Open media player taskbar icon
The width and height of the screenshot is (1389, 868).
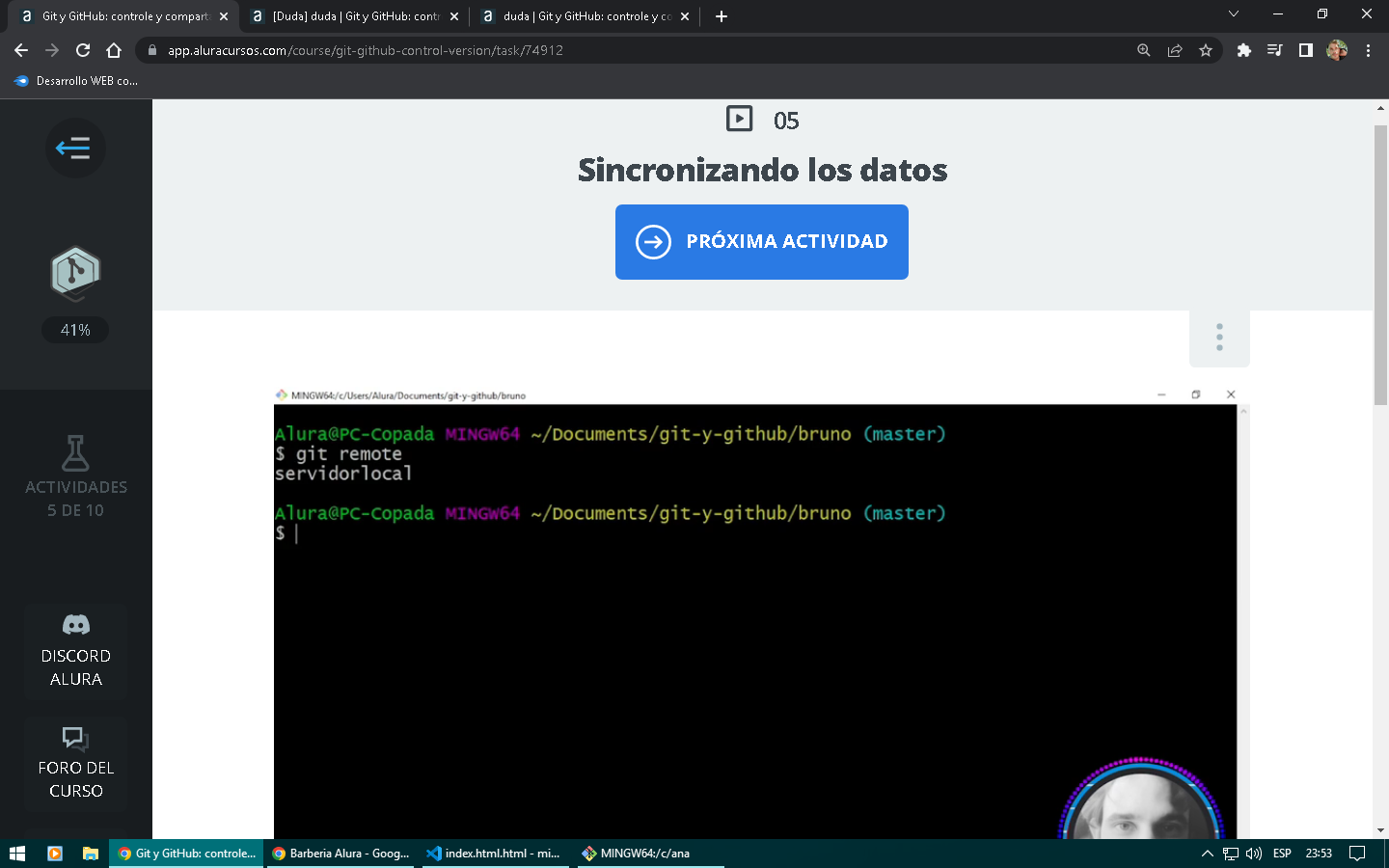tap(55, 854)
